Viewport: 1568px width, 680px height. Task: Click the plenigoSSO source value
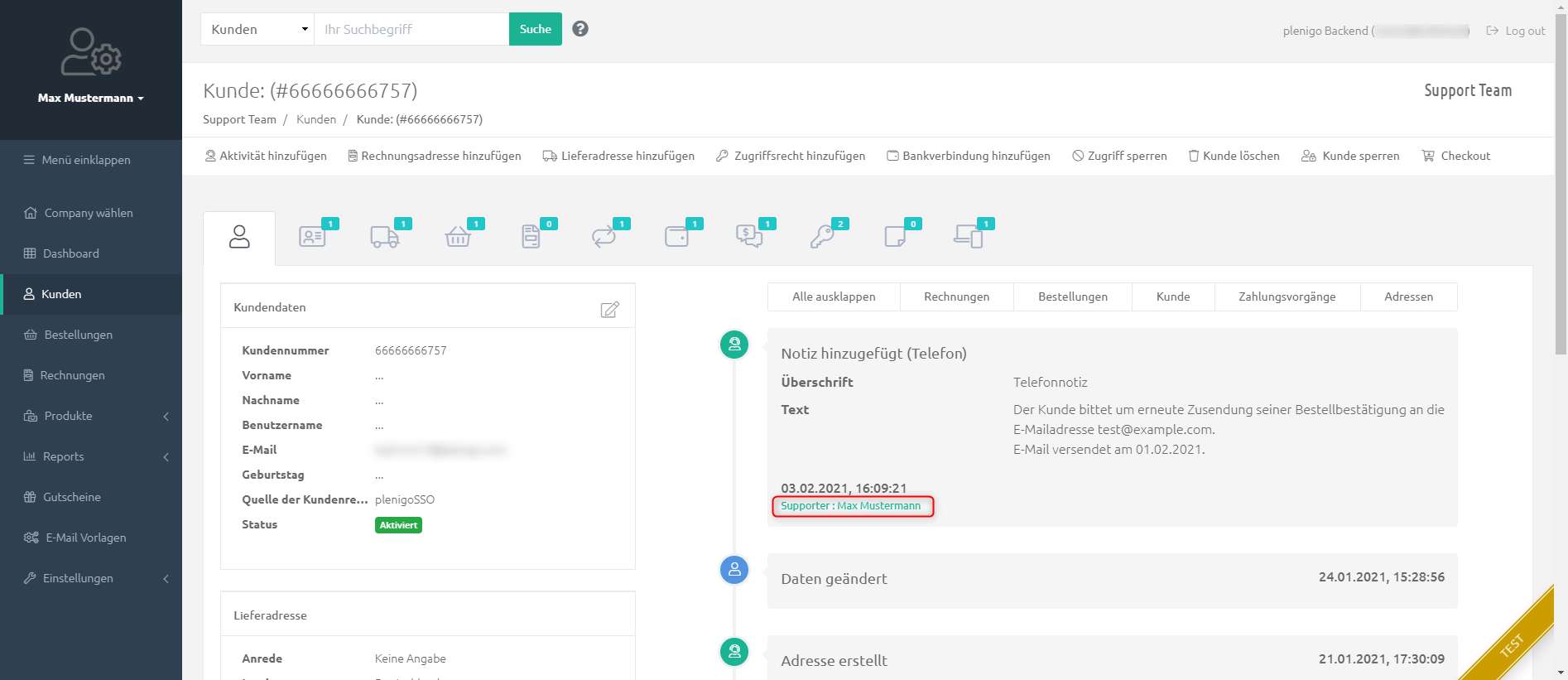coord(405,499)
